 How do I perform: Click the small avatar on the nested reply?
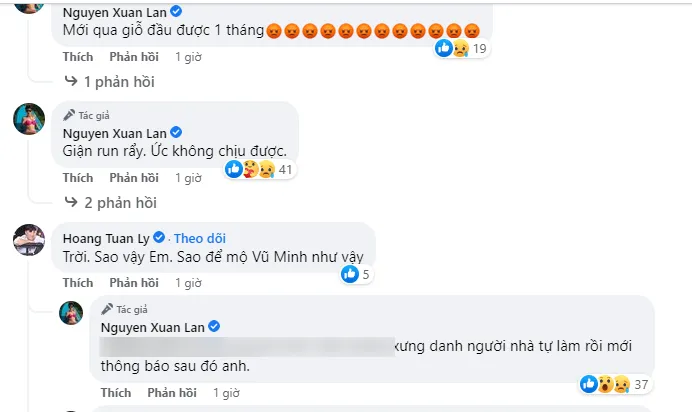[x=71, y=312]
